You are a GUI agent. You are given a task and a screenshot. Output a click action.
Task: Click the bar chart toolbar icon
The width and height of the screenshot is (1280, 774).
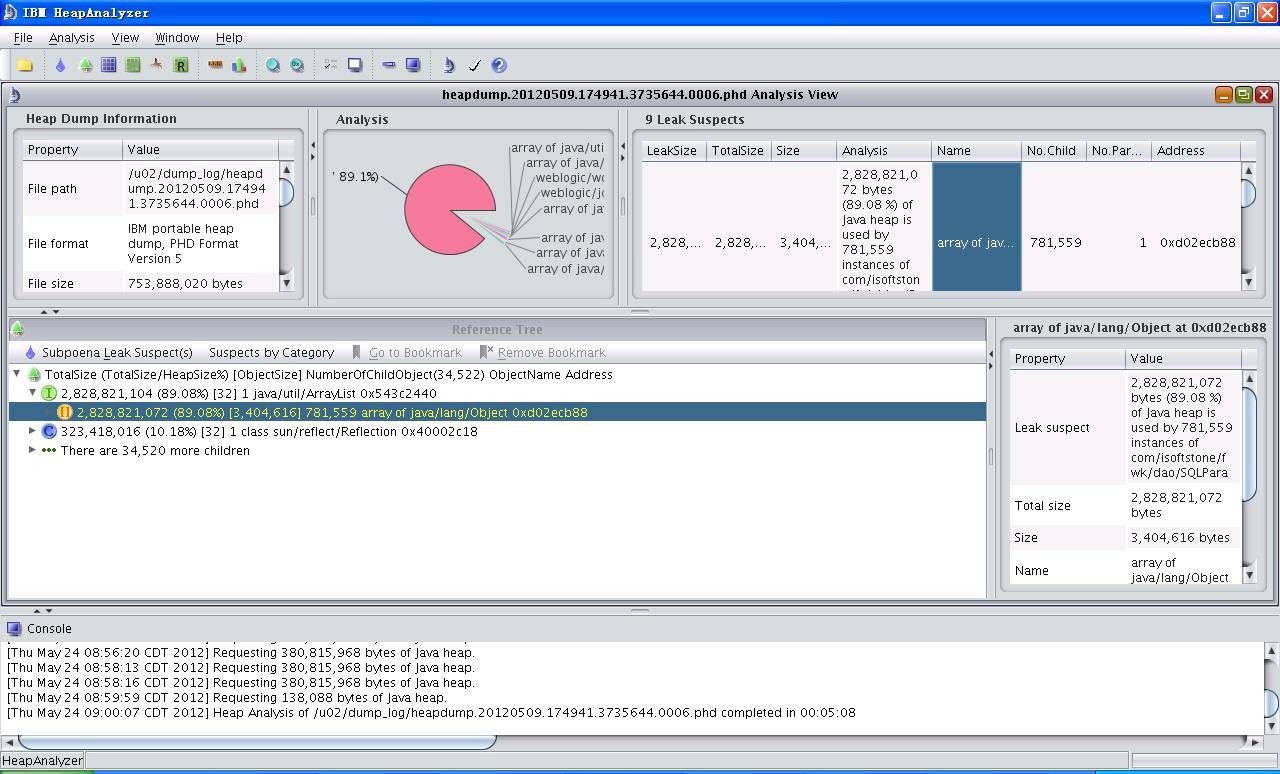click(239, 65)
